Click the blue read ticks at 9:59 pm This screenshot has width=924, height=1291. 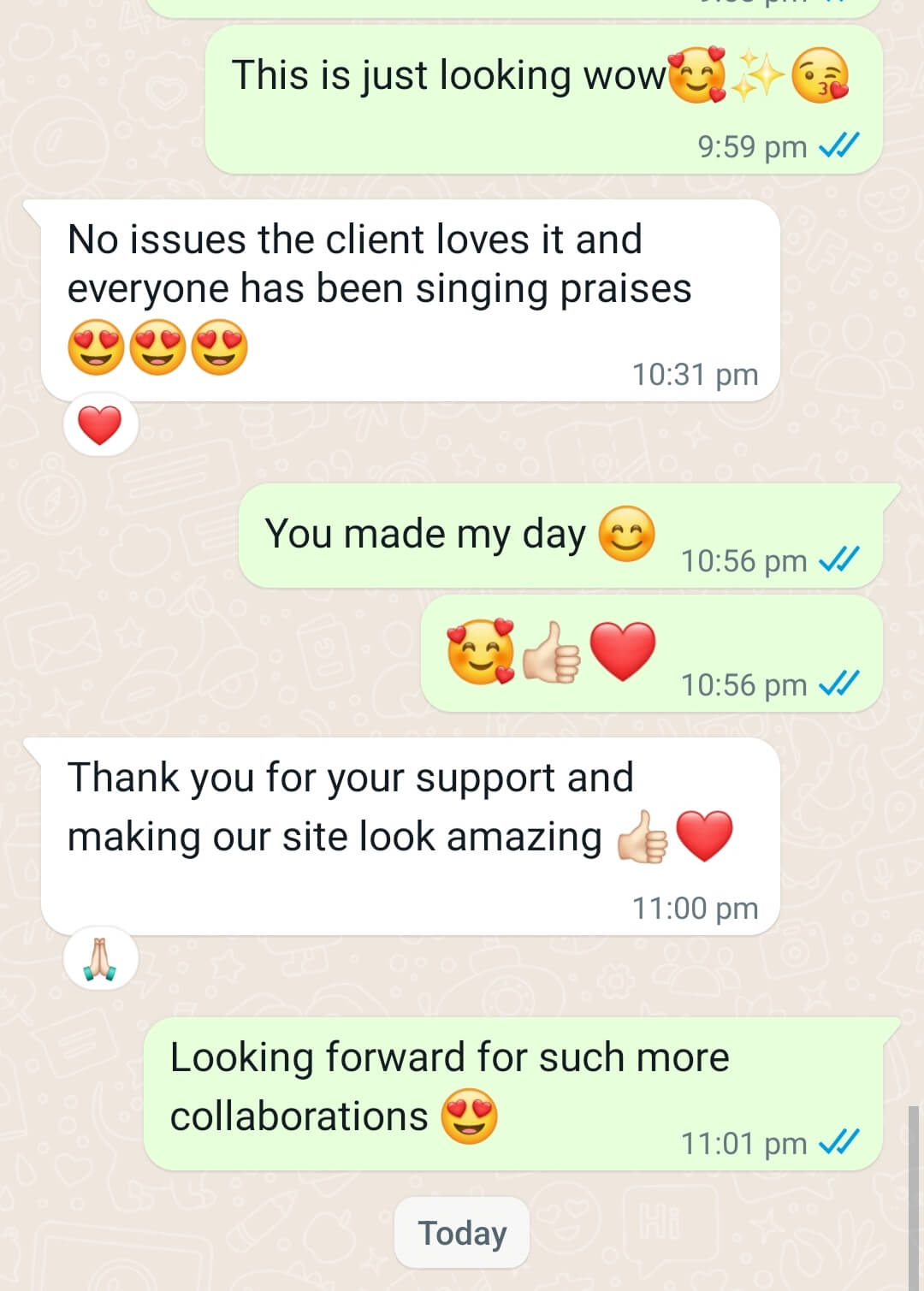(x=838, y=147)
